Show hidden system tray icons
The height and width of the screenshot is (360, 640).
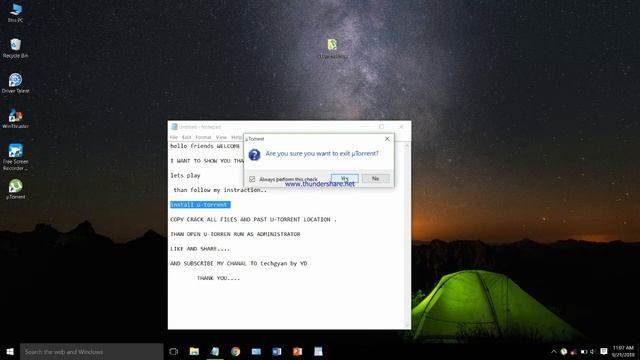[553, 351]
